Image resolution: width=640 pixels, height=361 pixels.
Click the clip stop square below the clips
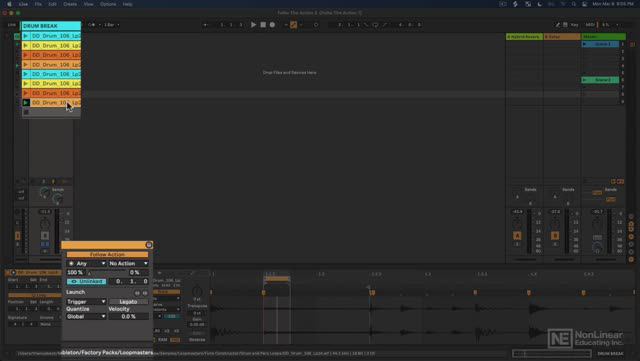pos(26,112)
